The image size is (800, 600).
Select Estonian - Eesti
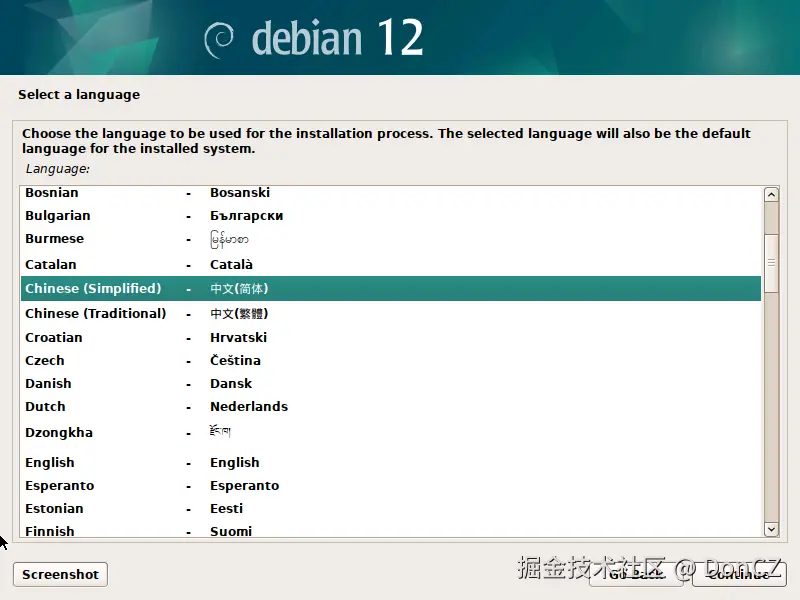[x=391, y=508]
